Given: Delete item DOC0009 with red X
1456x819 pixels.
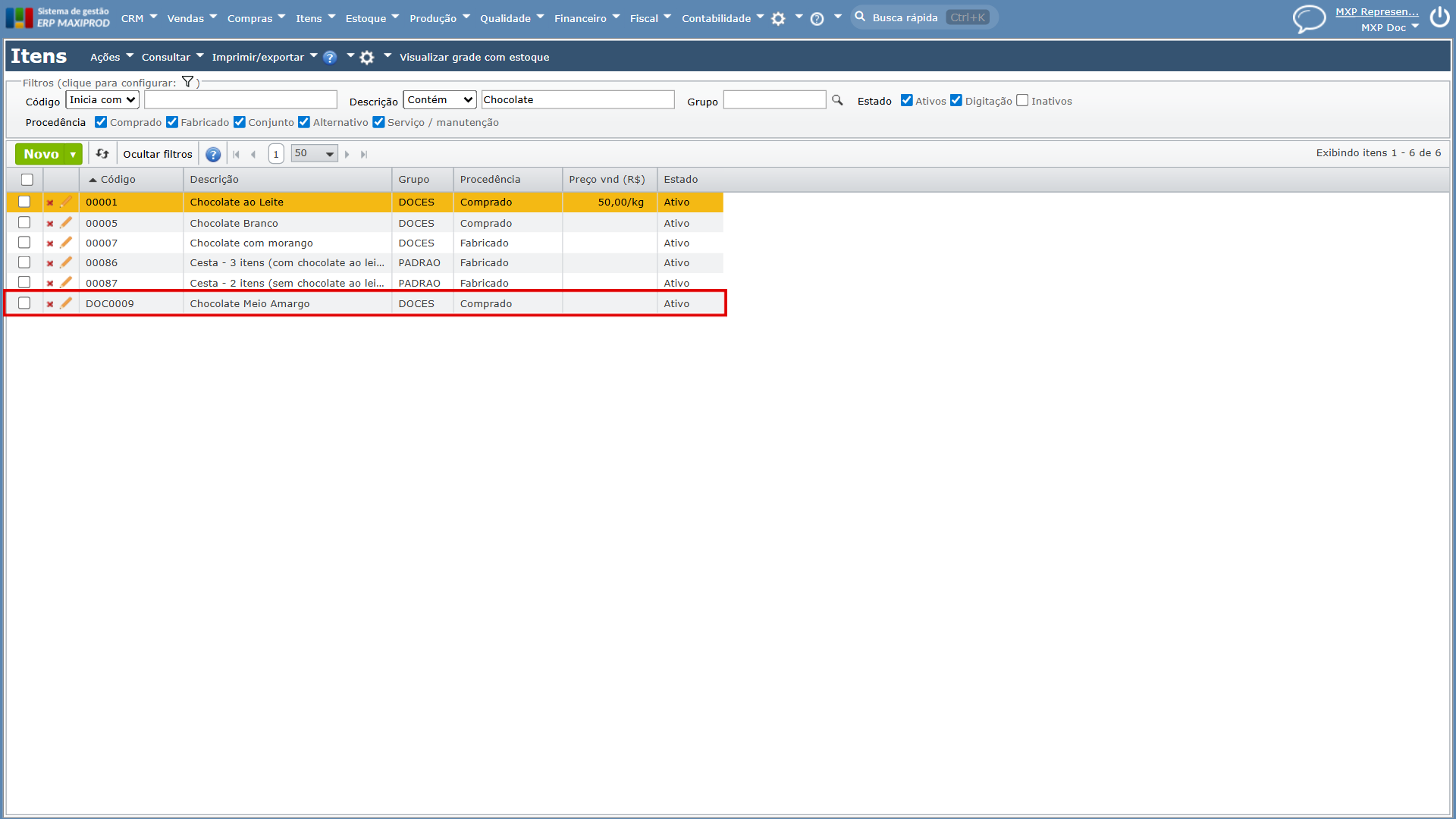Looking at the screenshot, I should pos(50,304).
